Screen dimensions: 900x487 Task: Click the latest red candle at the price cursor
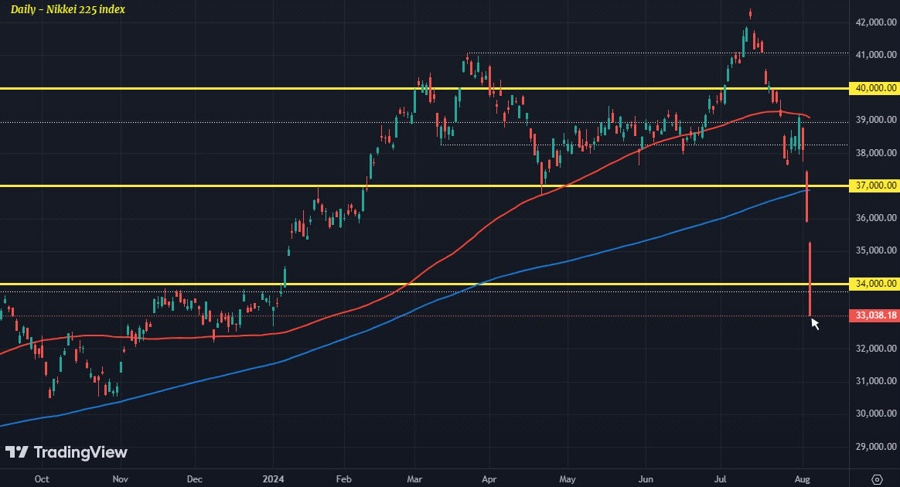click(810, 279)
